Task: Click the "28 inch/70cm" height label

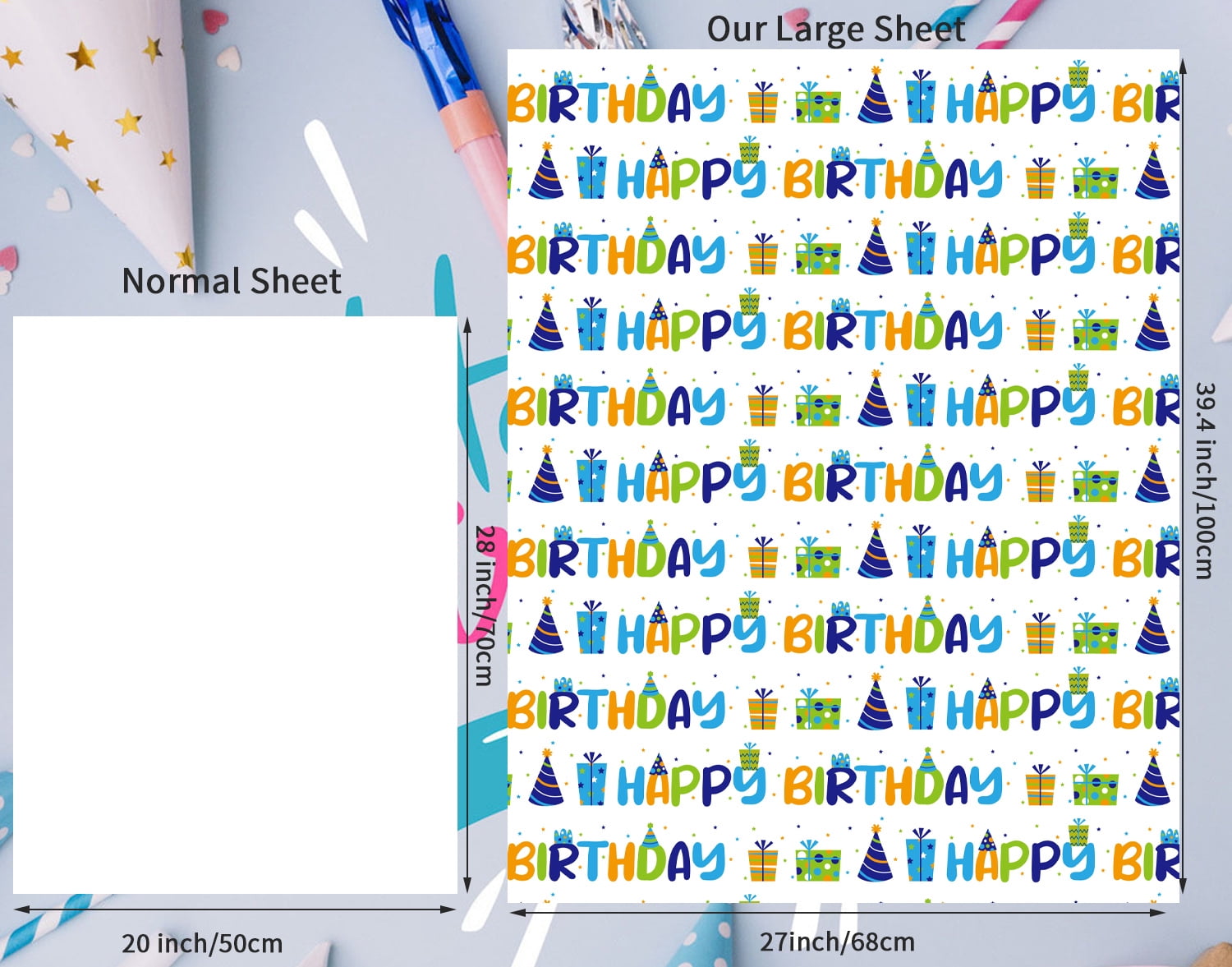Action: click(x=485, y=606)
